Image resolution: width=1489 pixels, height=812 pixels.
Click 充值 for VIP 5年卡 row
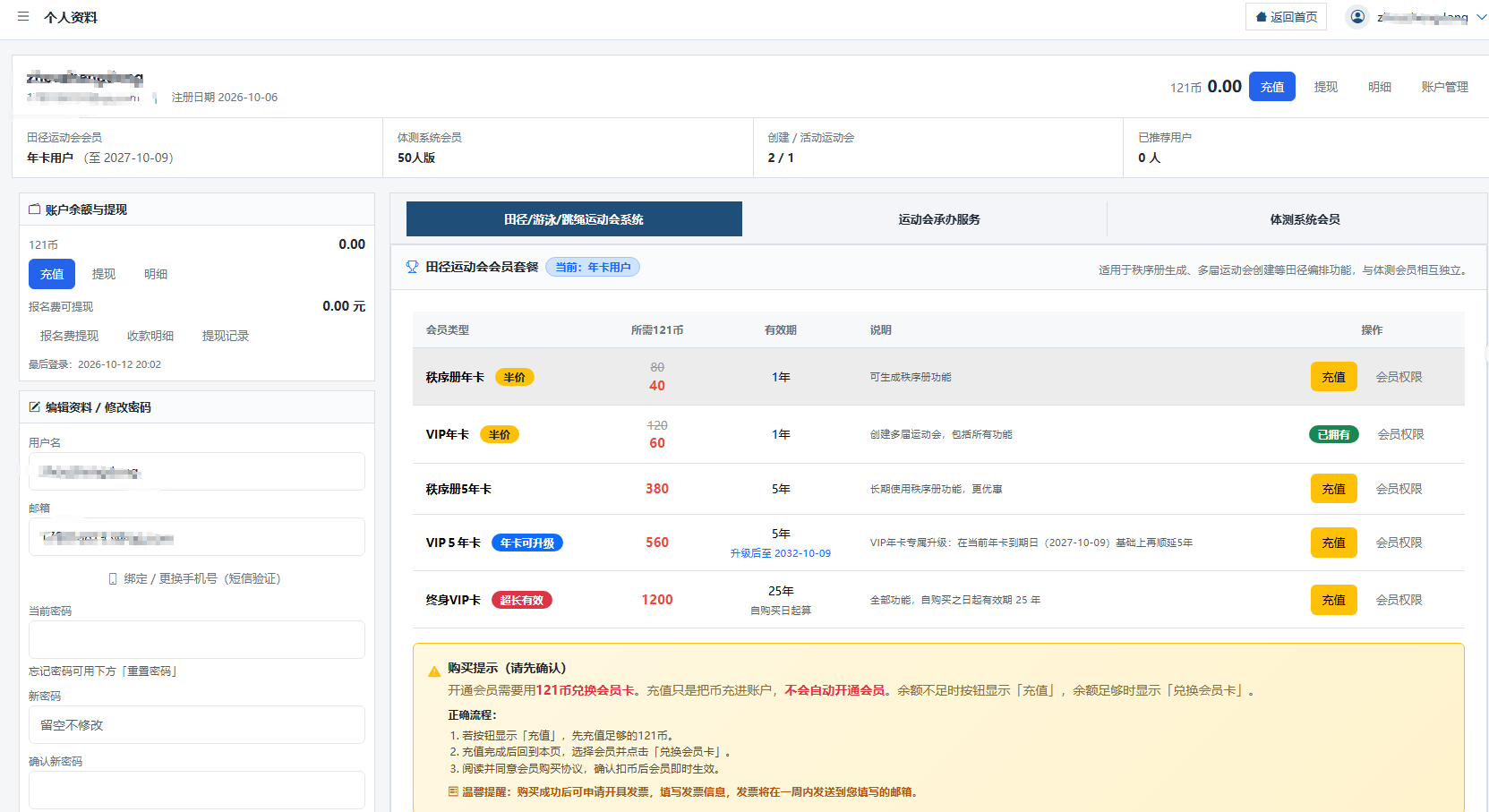tap(1334, 543)
